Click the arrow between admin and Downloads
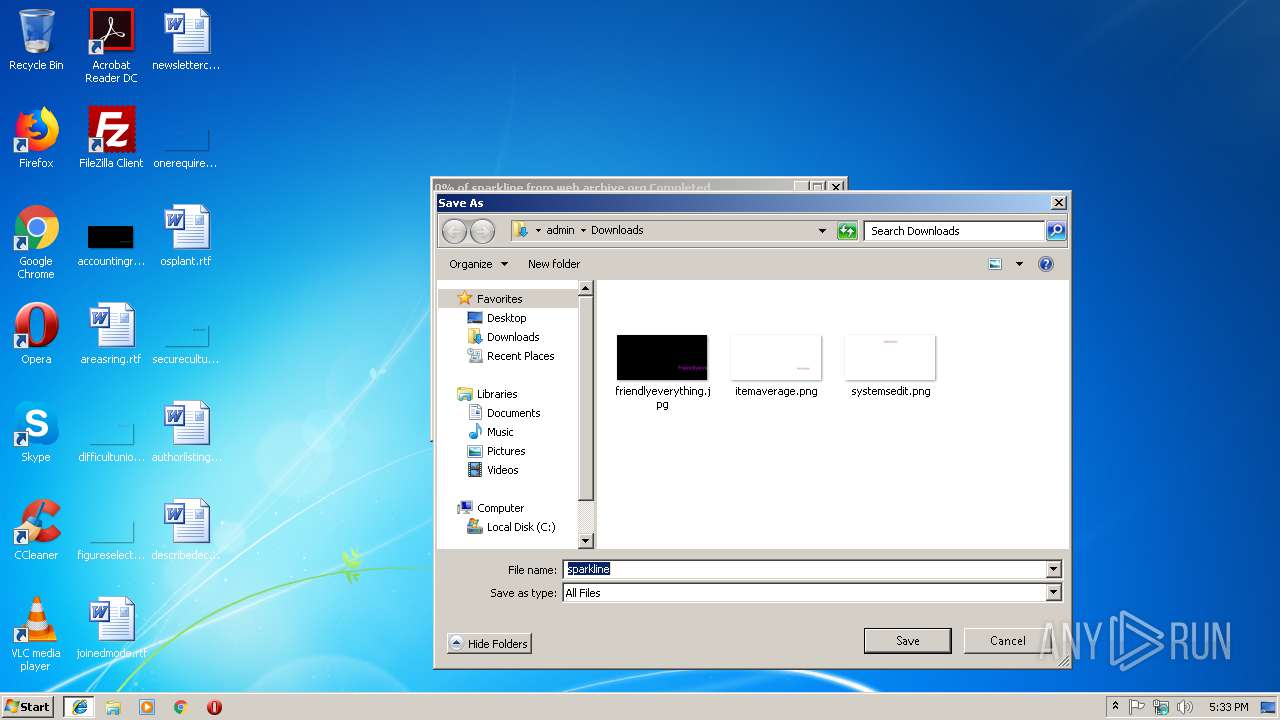This screenshot has width=1280, height=720. click(583, 231)
